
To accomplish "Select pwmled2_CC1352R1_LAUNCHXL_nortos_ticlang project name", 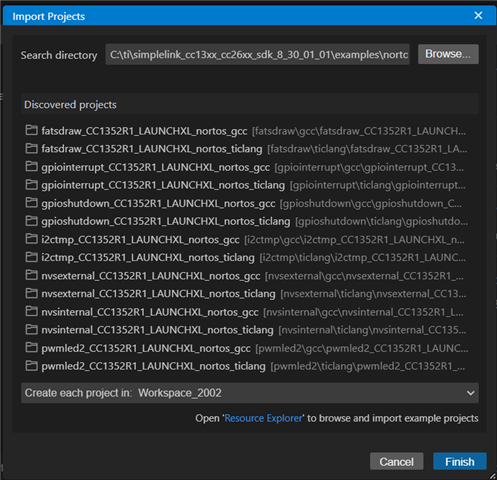I will click(153, 367).
